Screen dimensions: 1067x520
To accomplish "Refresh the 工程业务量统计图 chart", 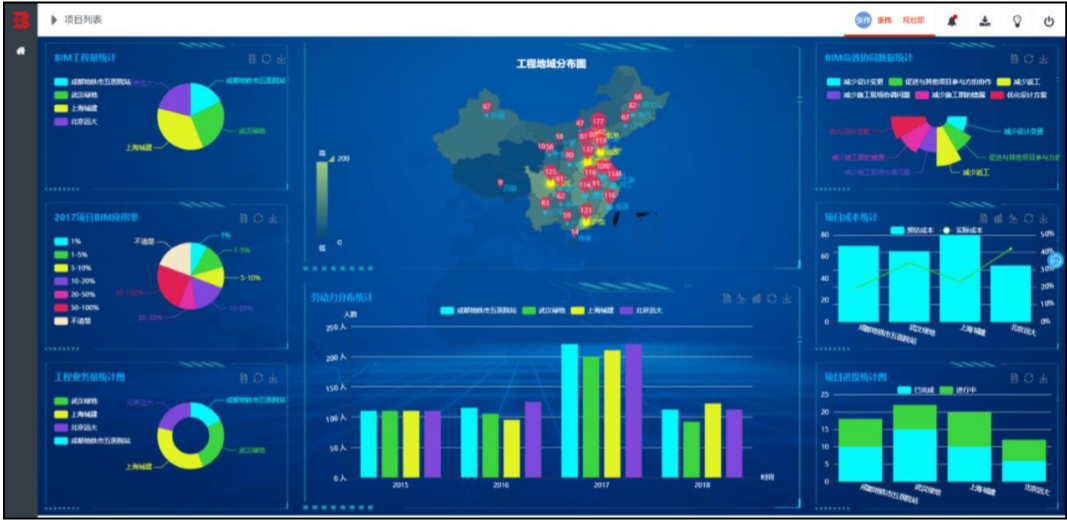I will (x=259, y=378).
